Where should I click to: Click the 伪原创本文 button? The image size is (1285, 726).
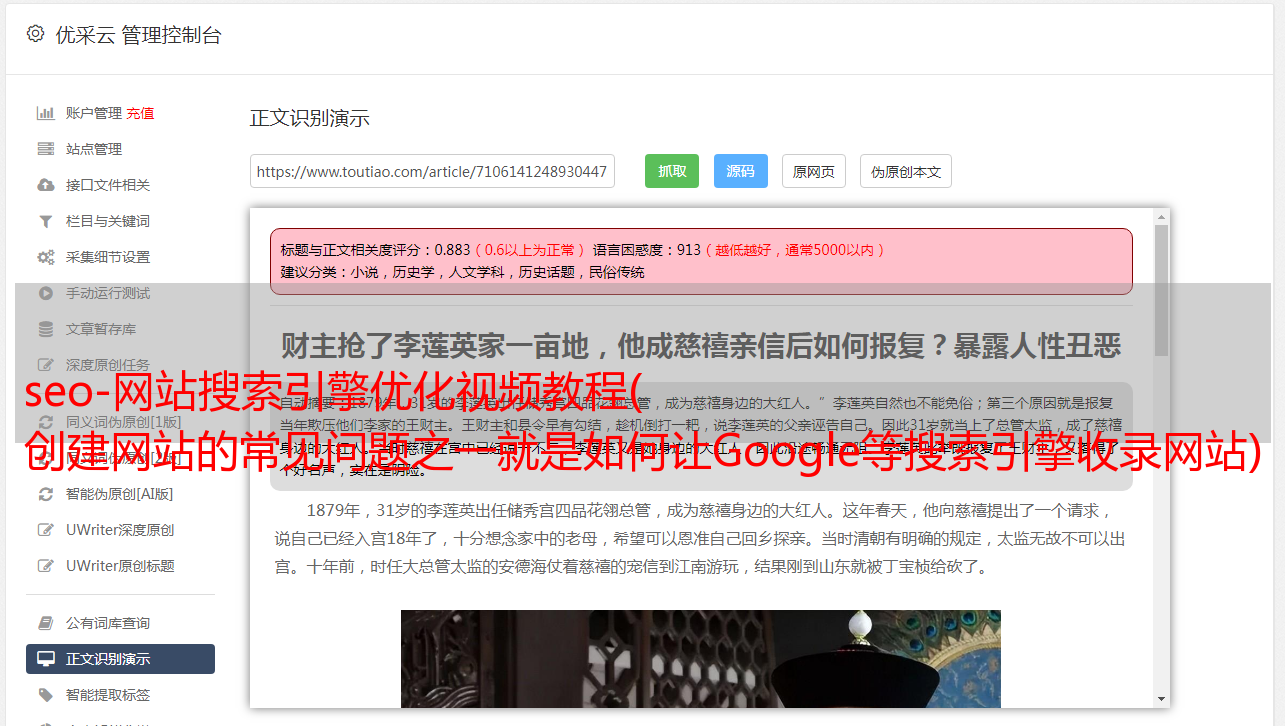[x=906, y=171]
